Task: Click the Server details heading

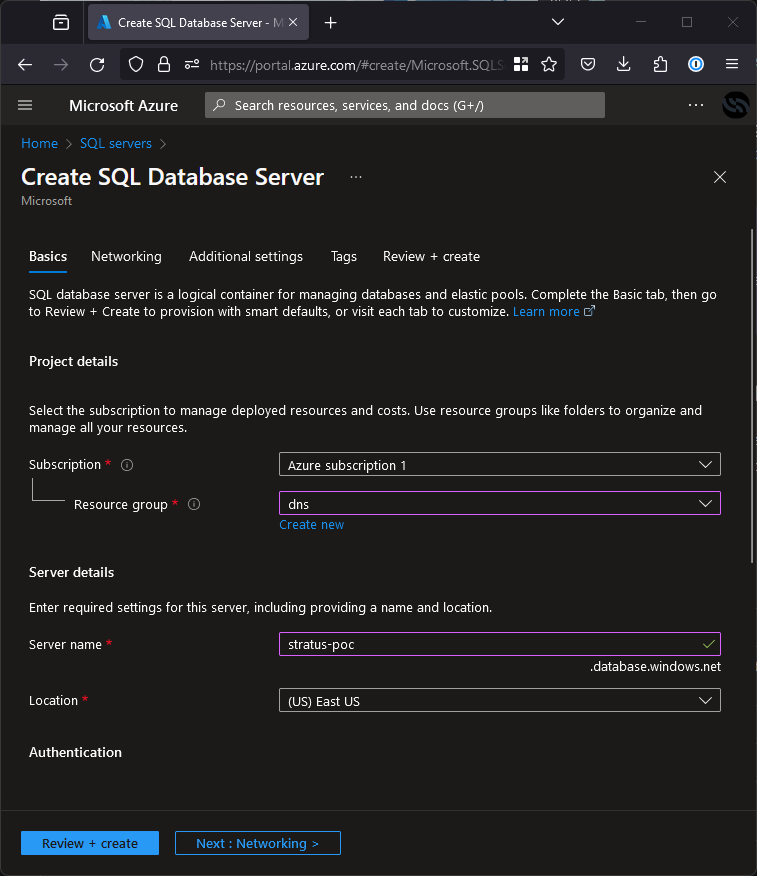Action: (x=72, y=573)
